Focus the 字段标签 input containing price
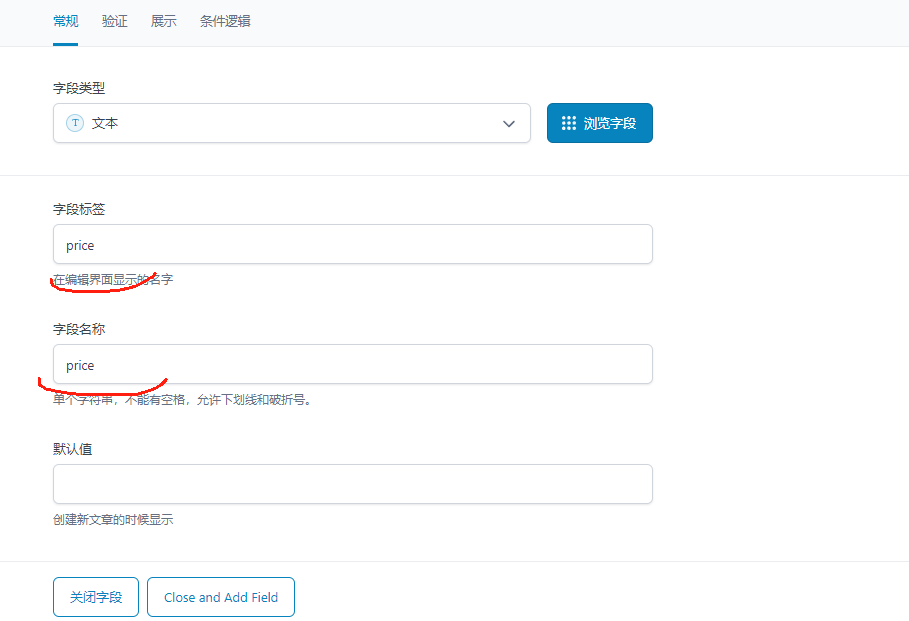 (x=352, y=244)
